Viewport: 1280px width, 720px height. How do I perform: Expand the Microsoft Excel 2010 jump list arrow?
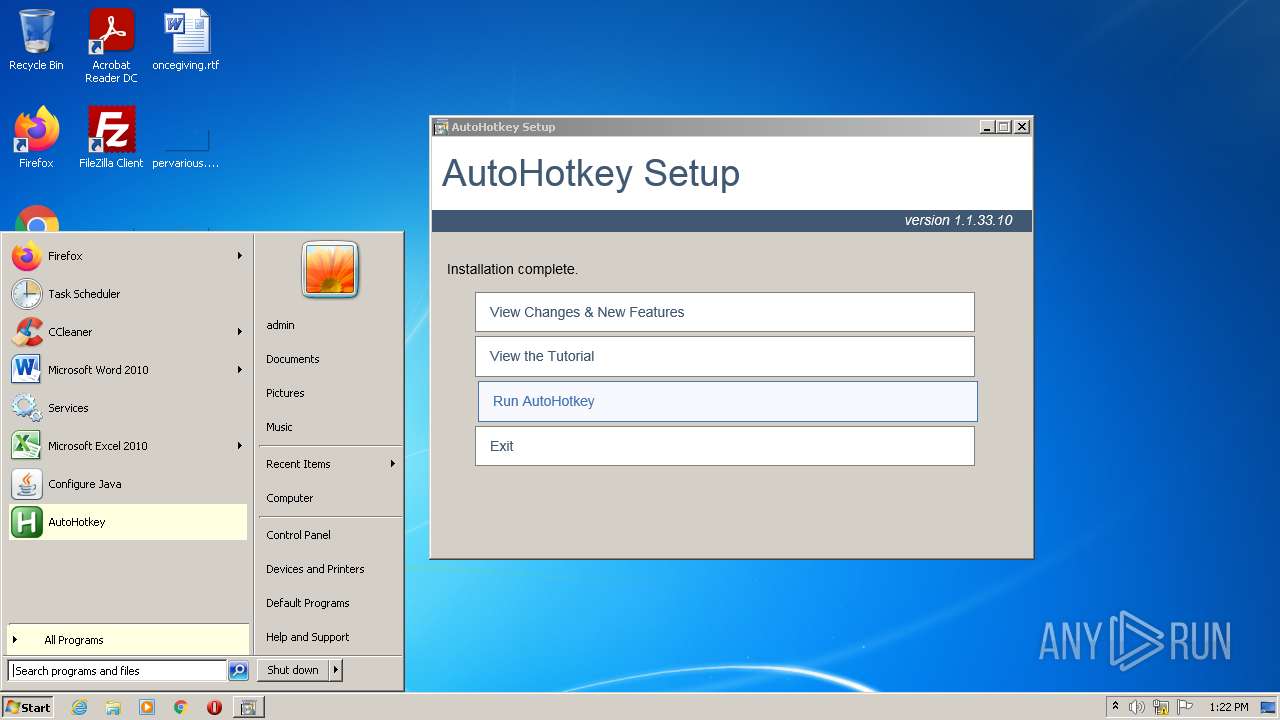[x=240, y=446]
